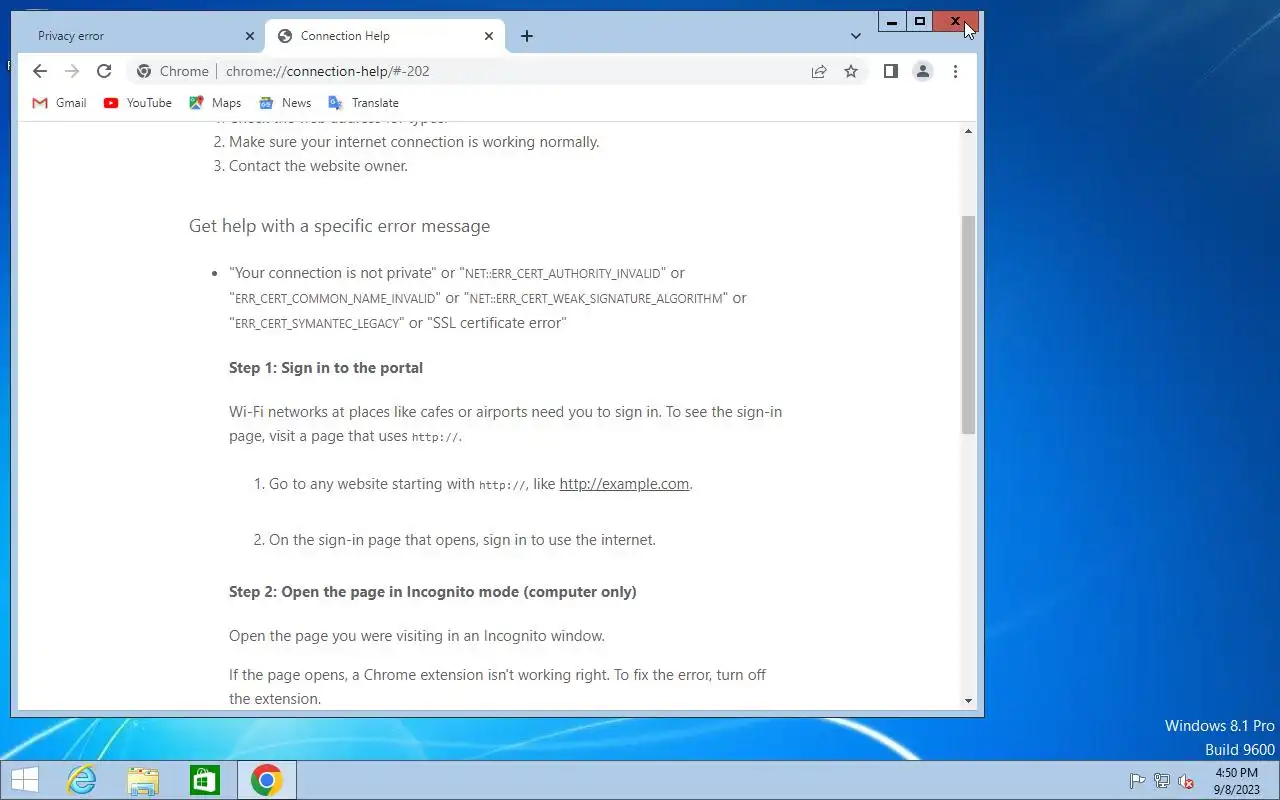Open File Explorer from the taskbar
Screen dimensions: 1280x800
tap(143, 780)
